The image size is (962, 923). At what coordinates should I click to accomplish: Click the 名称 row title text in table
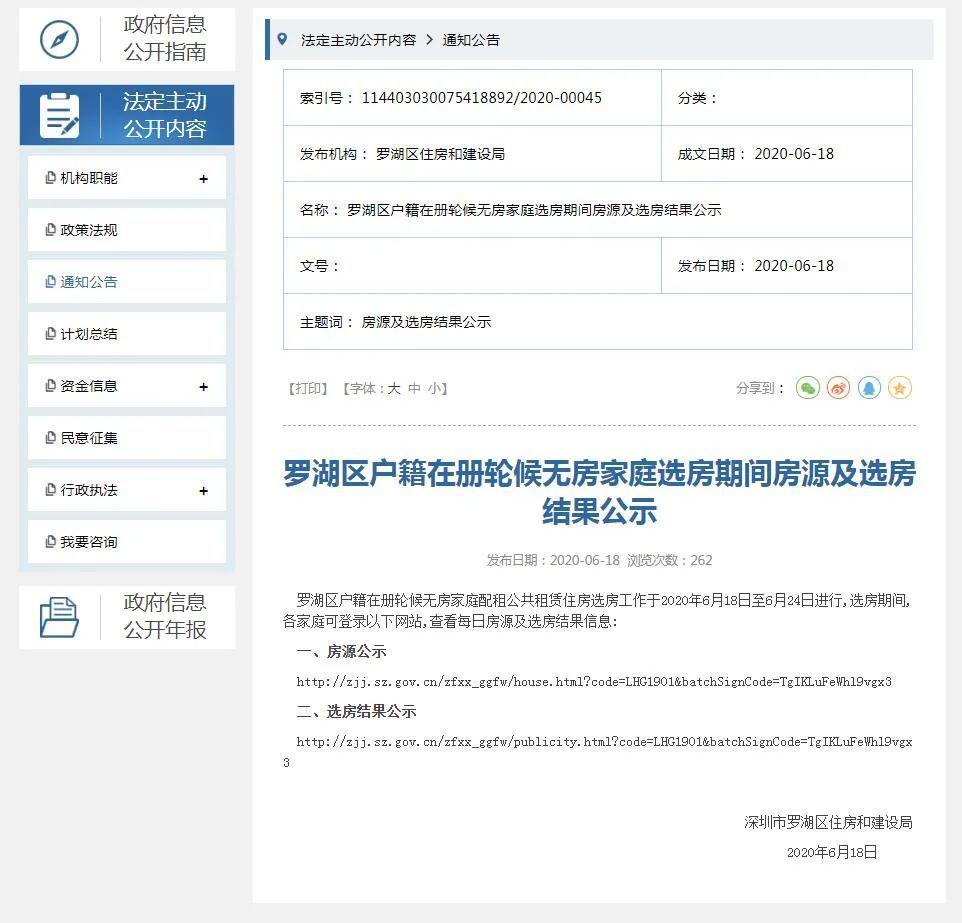534,210
